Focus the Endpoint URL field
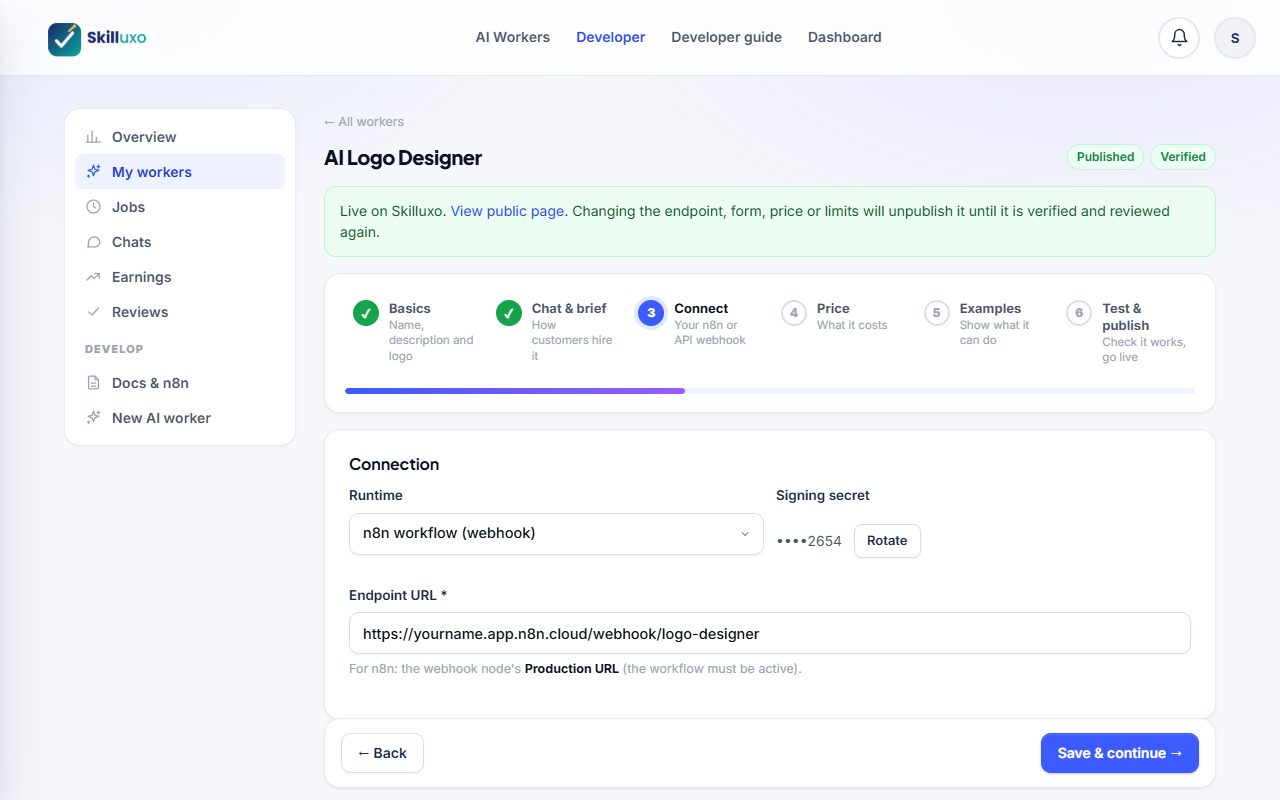 tap(770, 633)
